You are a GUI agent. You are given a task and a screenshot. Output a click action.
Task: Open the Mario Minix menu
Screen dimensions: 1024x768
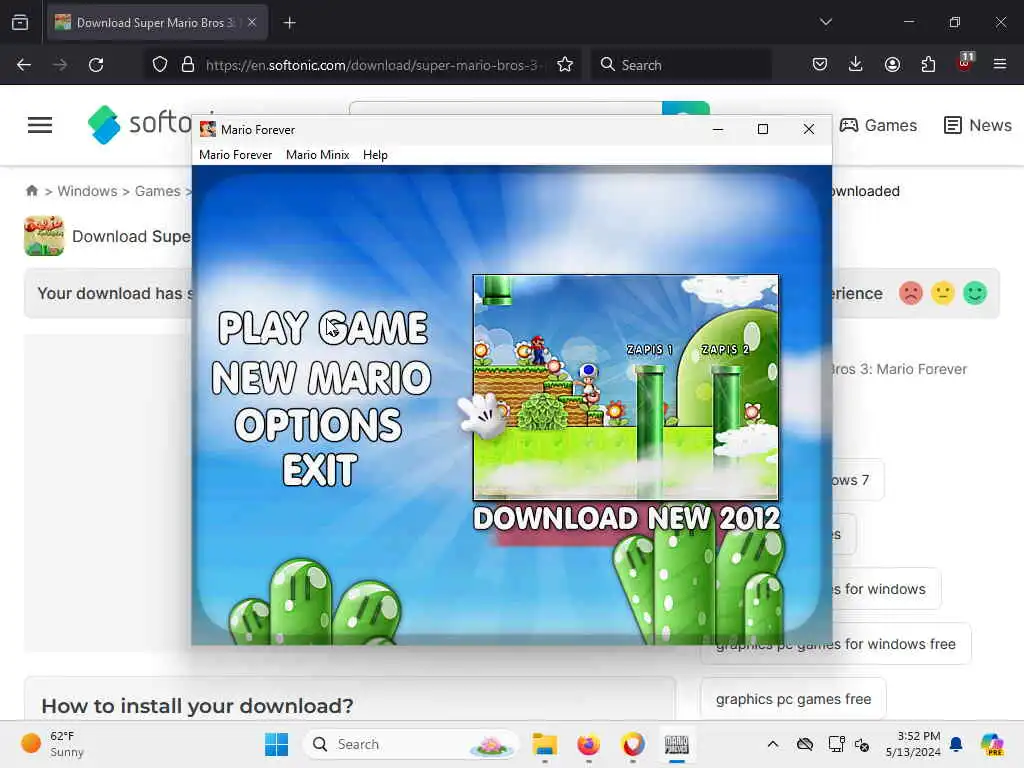click(317, 155)
